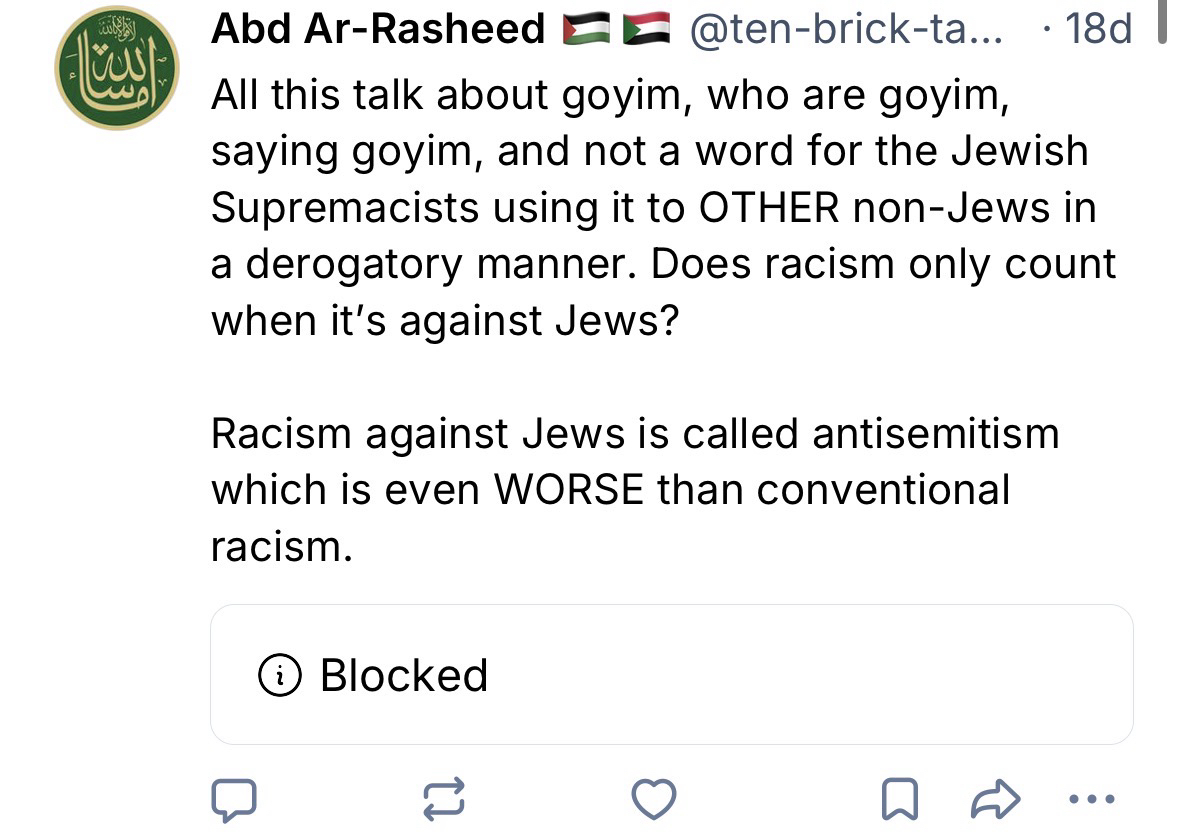Click the paragraph starting "All this talk"
The height and width of the screenshot is (832, 1179).
[x=662, y=208]
